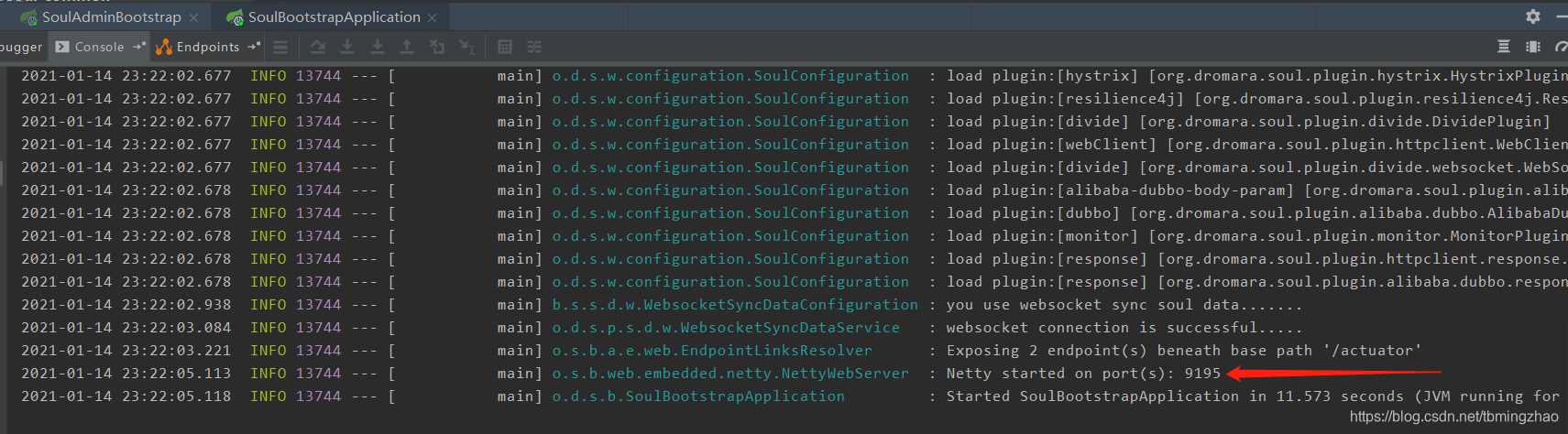Click the SoulBootstrapApplication logger class name

(698, 396)
